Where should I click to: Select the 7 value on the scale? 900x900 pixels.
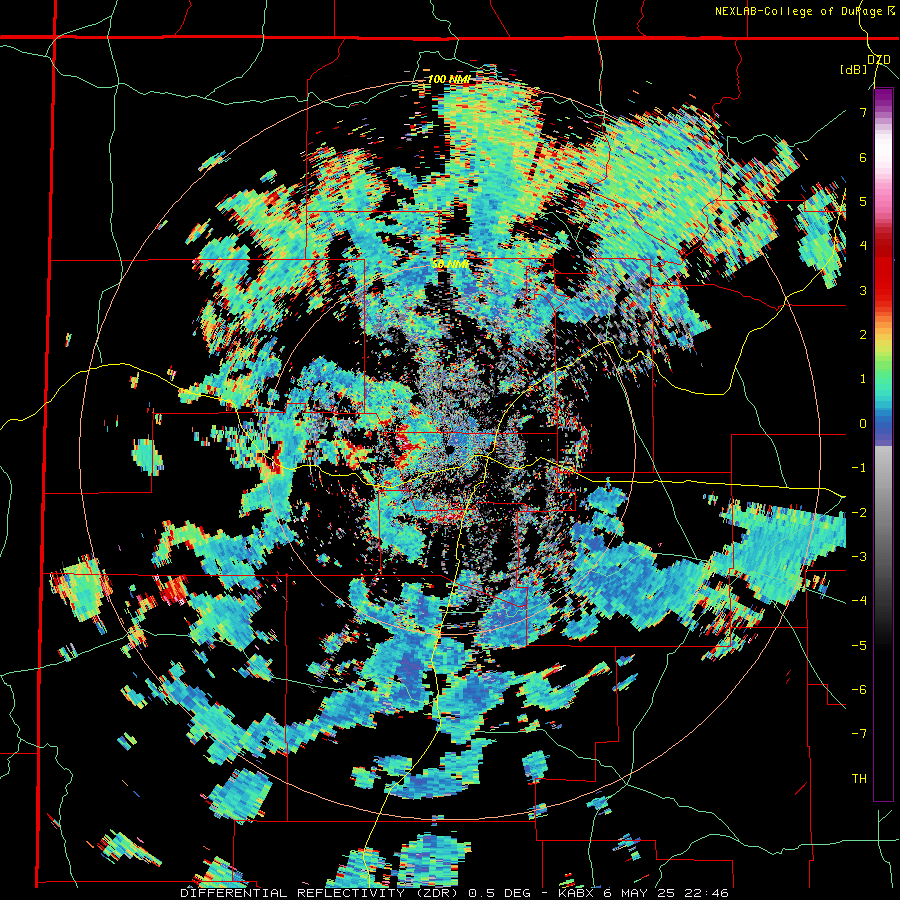click(863, 112)
